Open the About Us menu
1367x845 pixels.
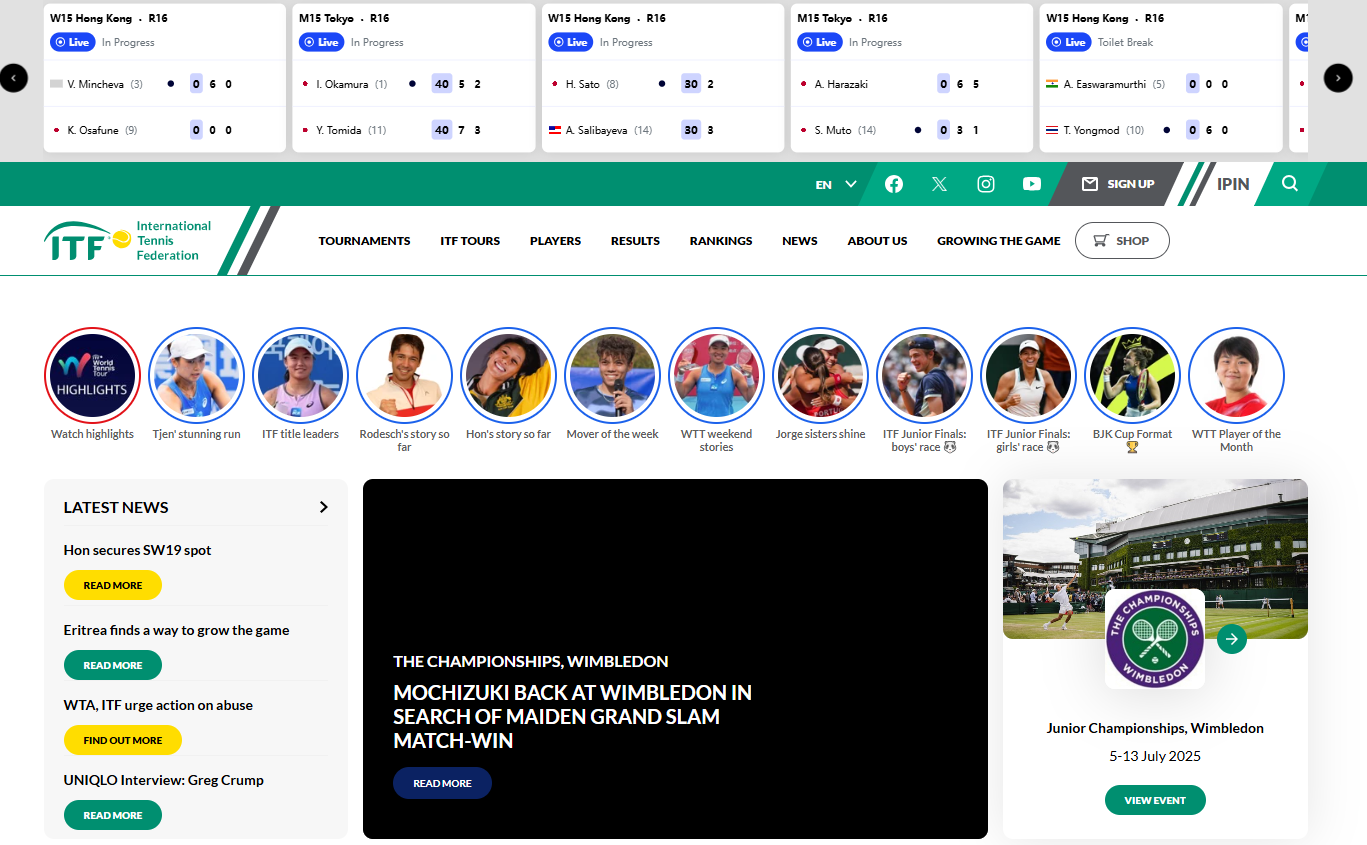877,241
